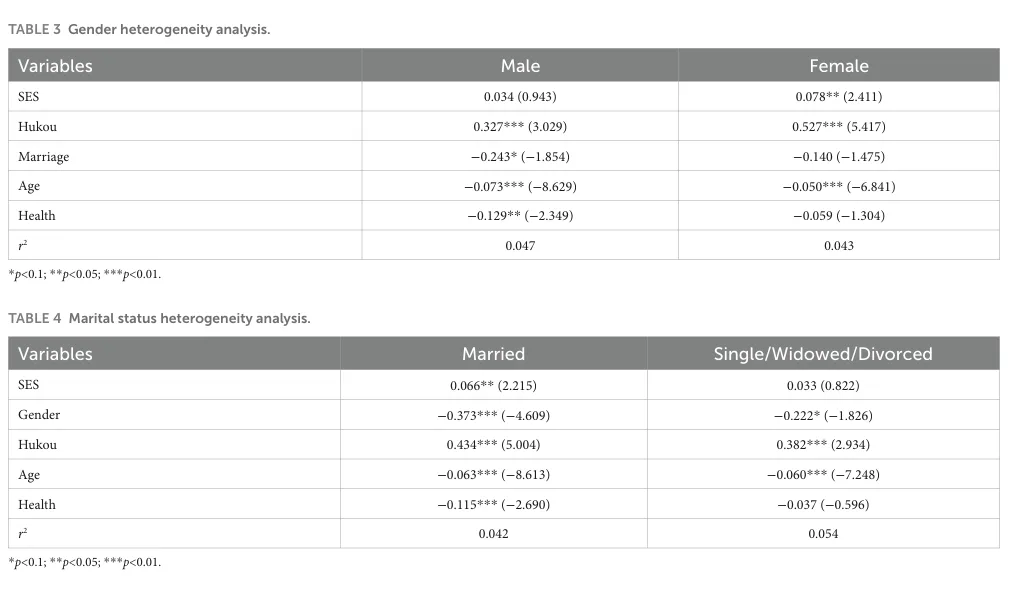This screenshot has height=589, width=1023.
Task: Select the Male column header
Action: 520,66
